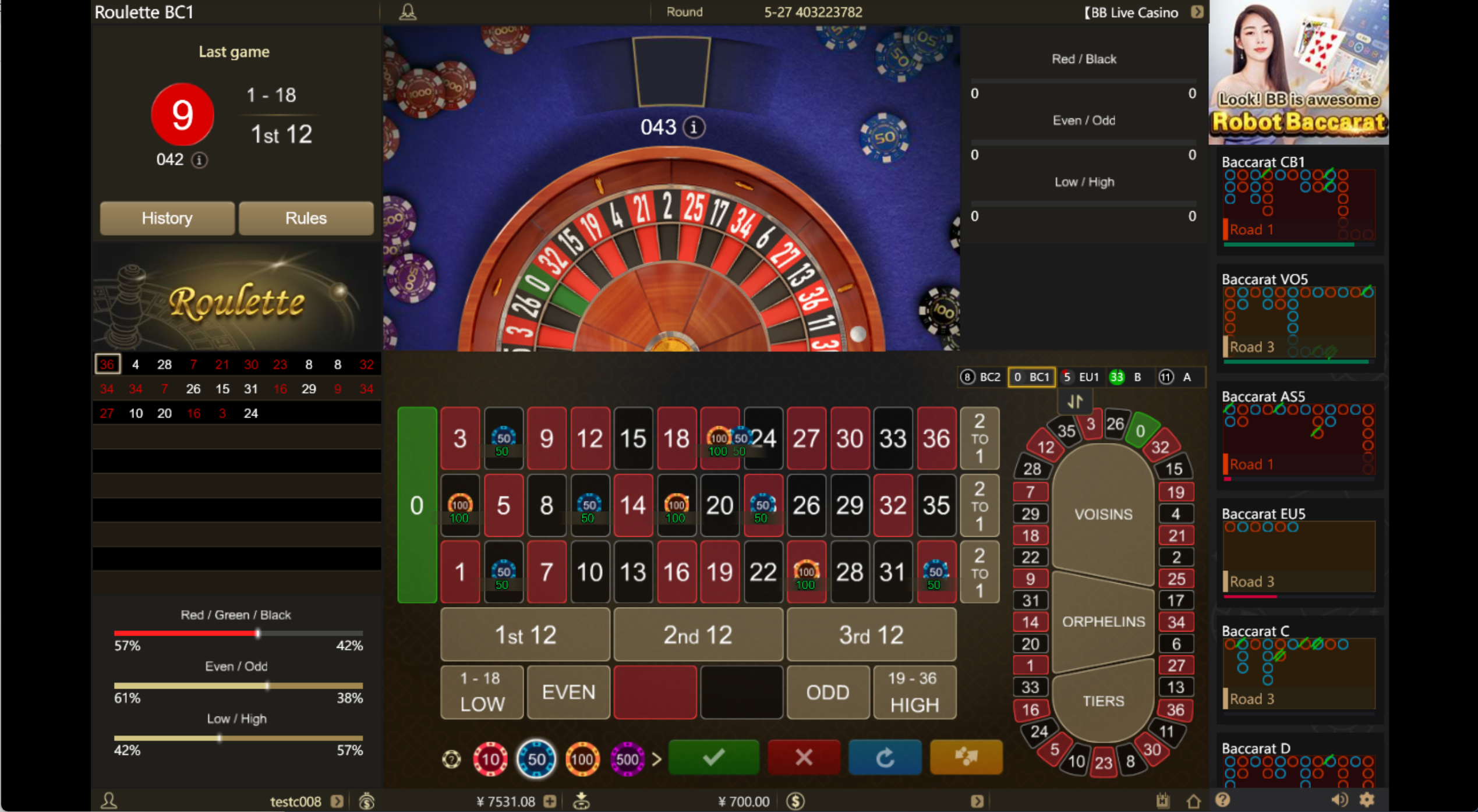
Task: Expand the arrow next to testc008
Action: tap(337, 801)
